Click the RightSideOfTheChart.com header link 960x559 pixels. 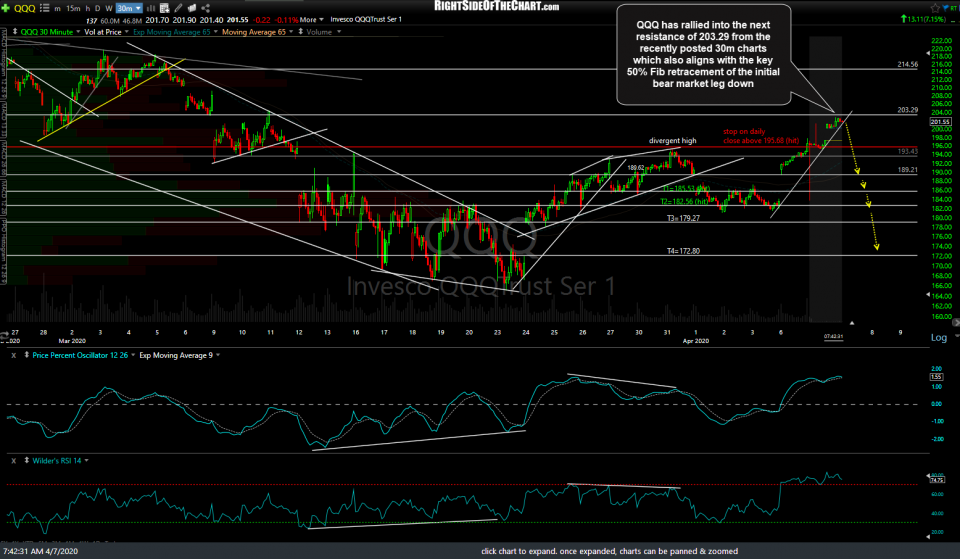click(497, 6)
